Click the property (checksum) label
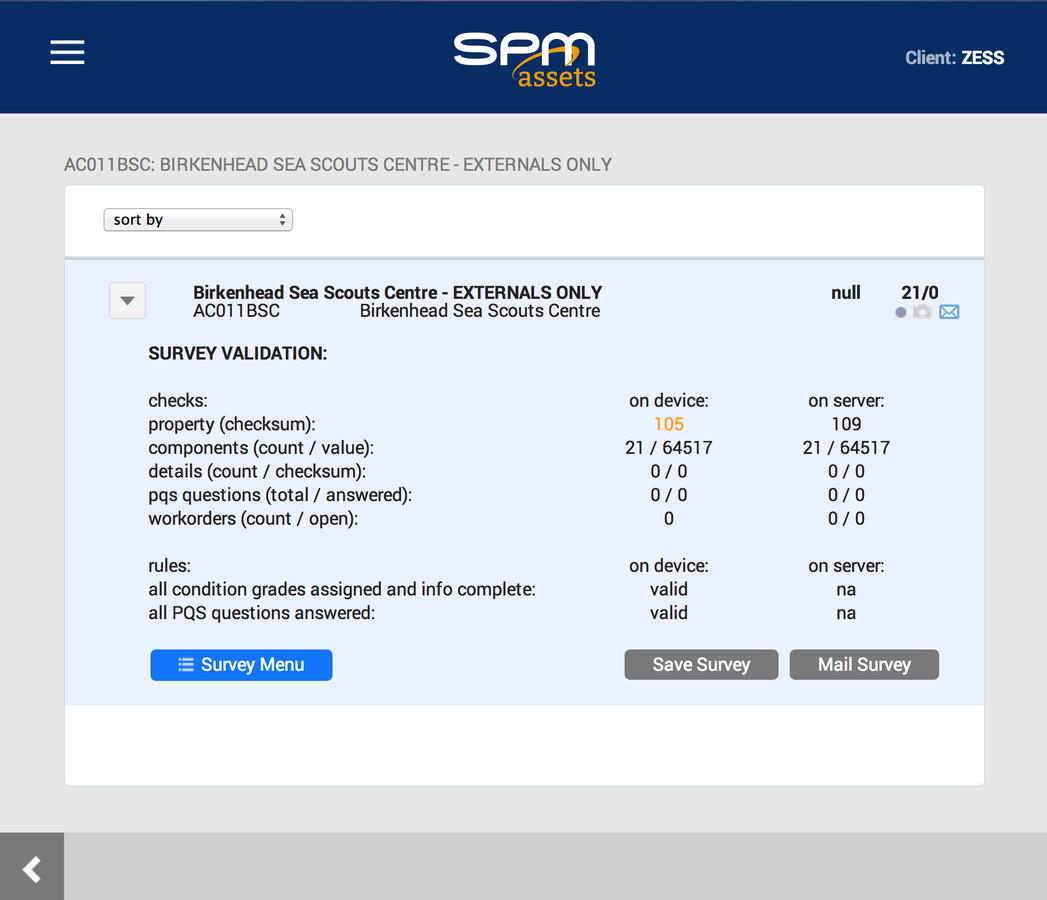1047x900 pixels. (232, 425)
